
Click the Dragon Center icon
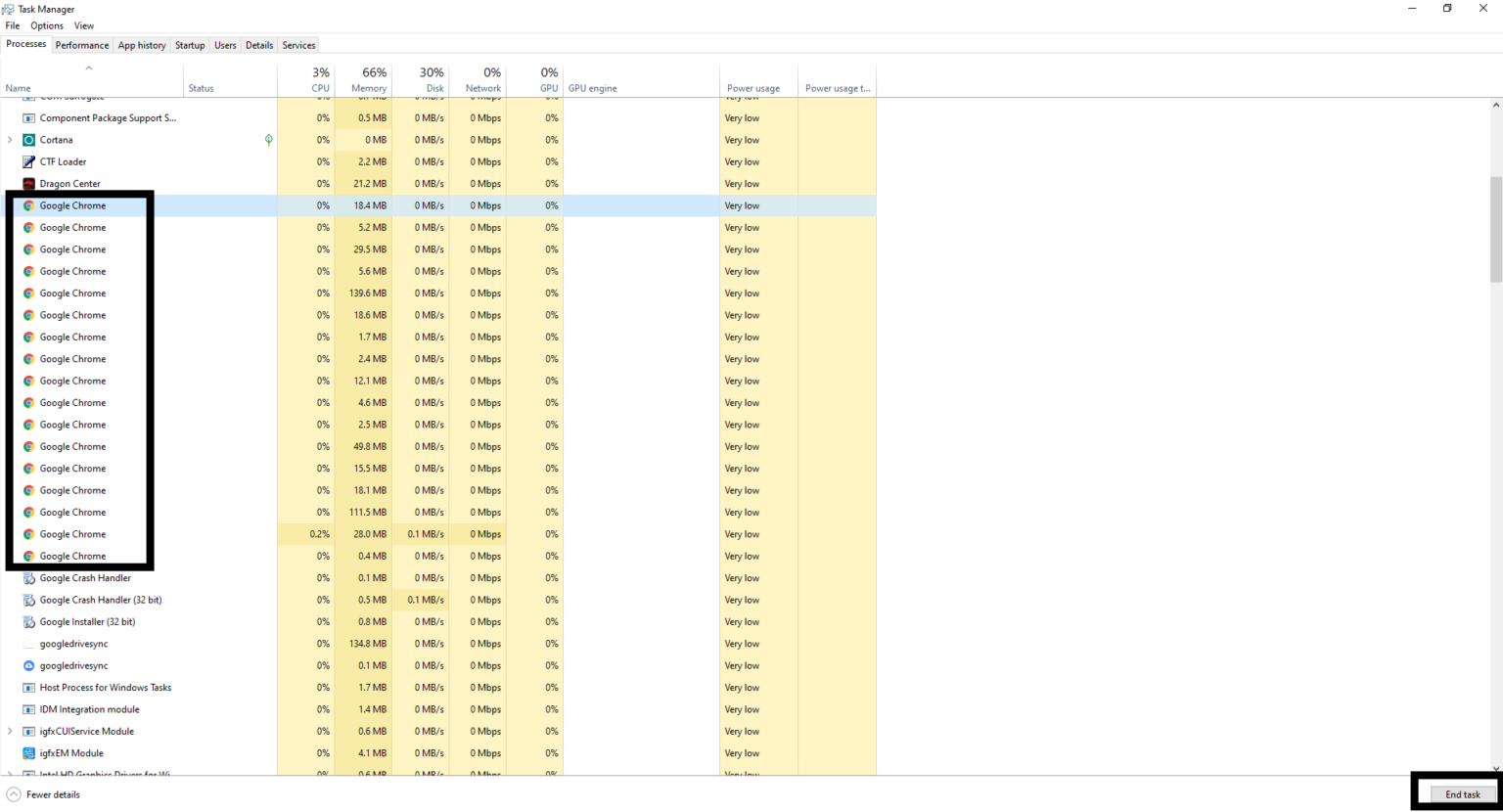(30, 183)
